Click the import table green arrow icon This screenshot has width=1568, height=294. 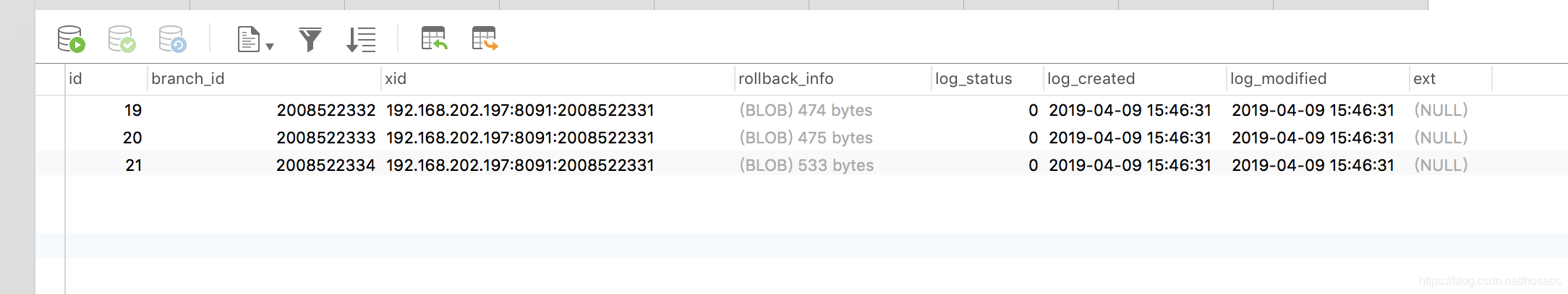click(434, 38)
